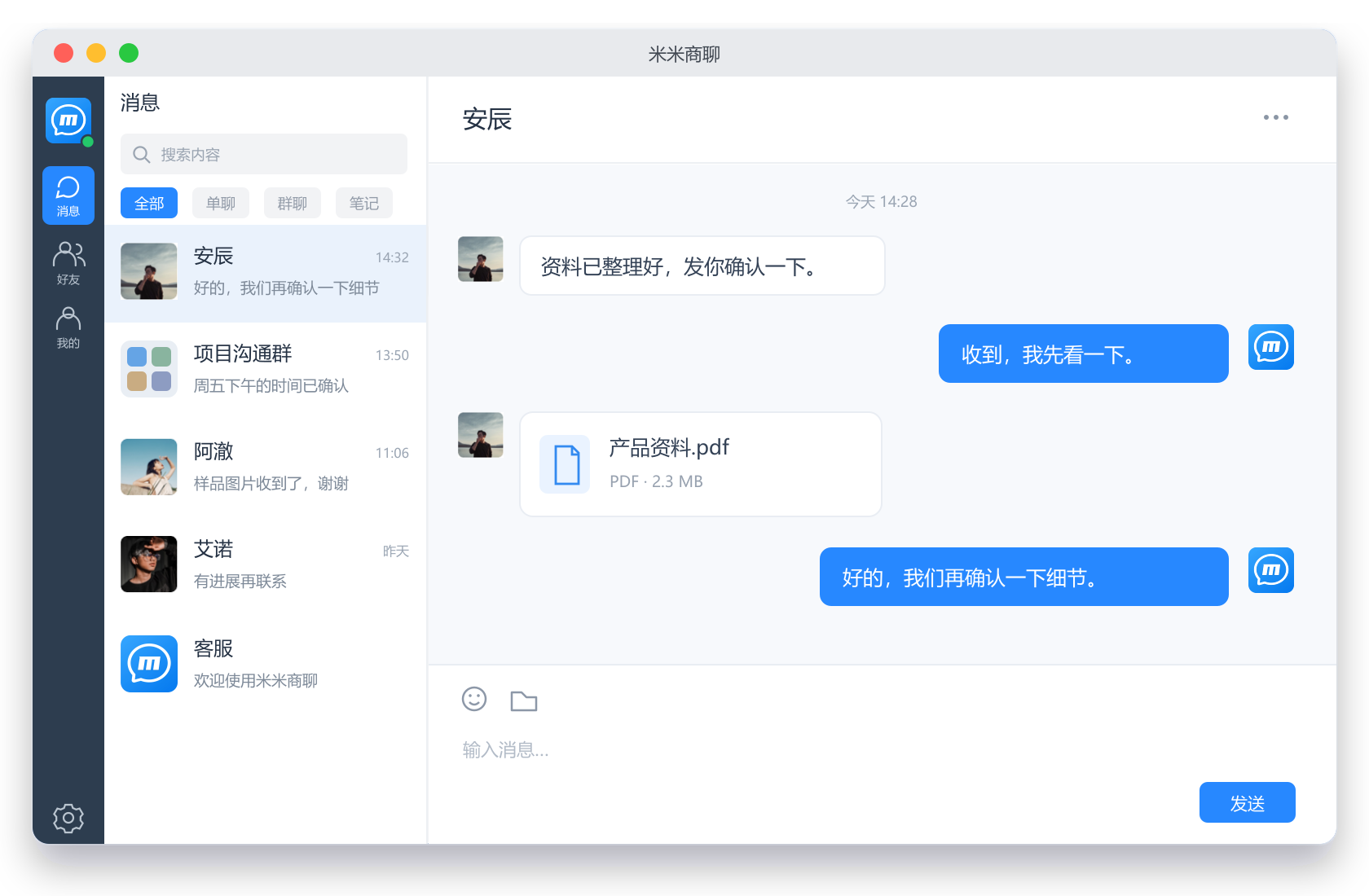The image size is (1369, 896).
Task: Click the 客服 logo avatar in list
Action: (x=149, y=664)
